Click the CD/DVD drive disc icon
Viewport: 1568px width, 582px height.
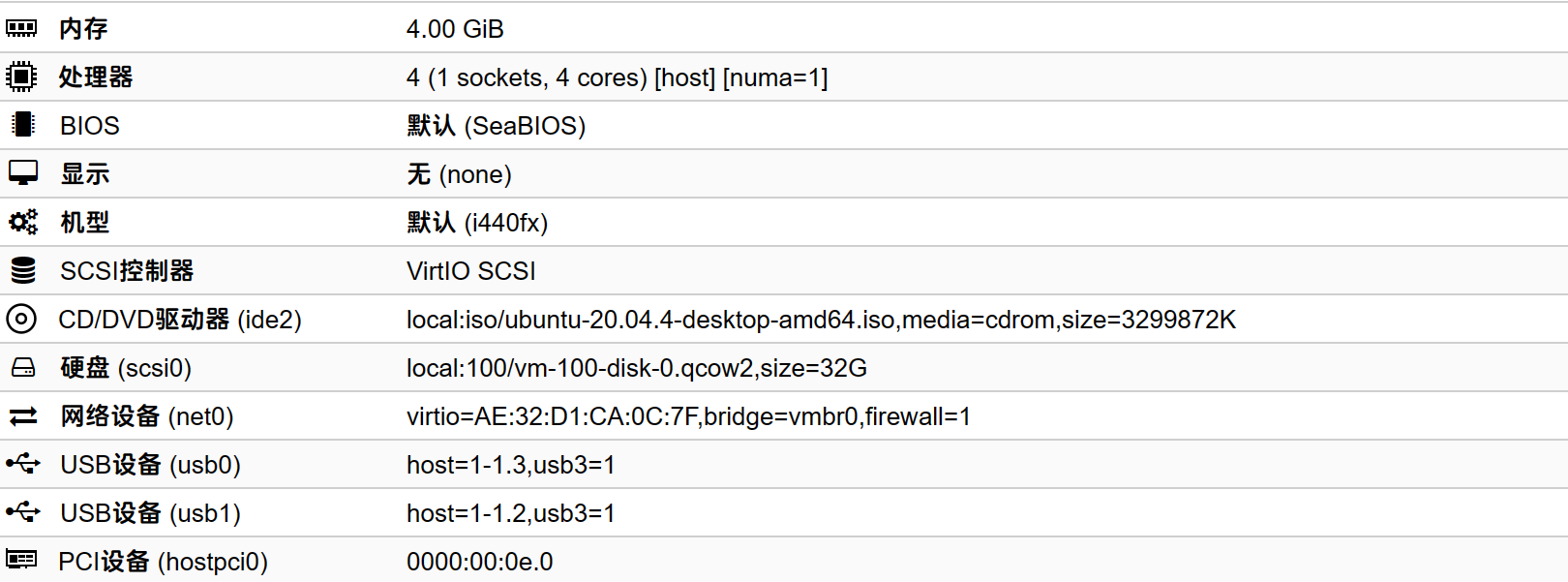click(21, 319)
